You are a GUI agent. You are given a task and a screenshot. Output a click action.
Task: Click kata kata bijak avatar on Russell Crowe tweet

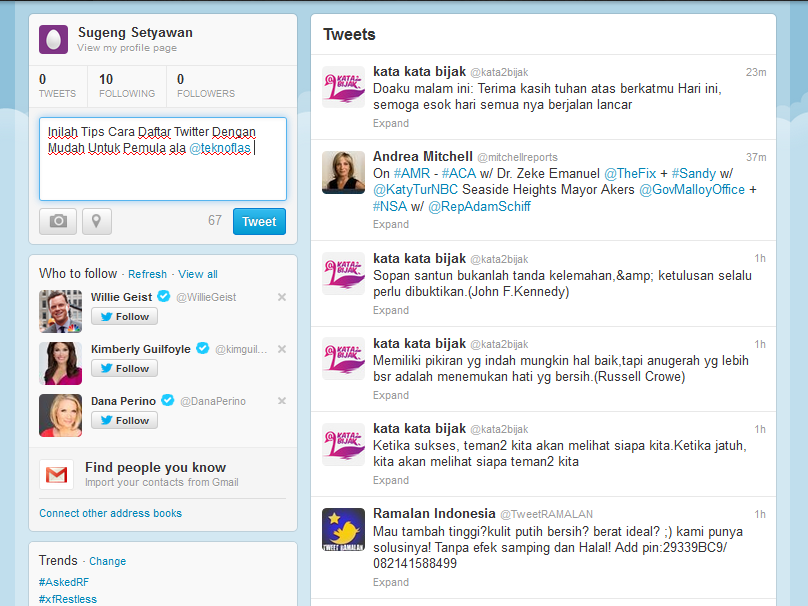click(x=343, y=358)
